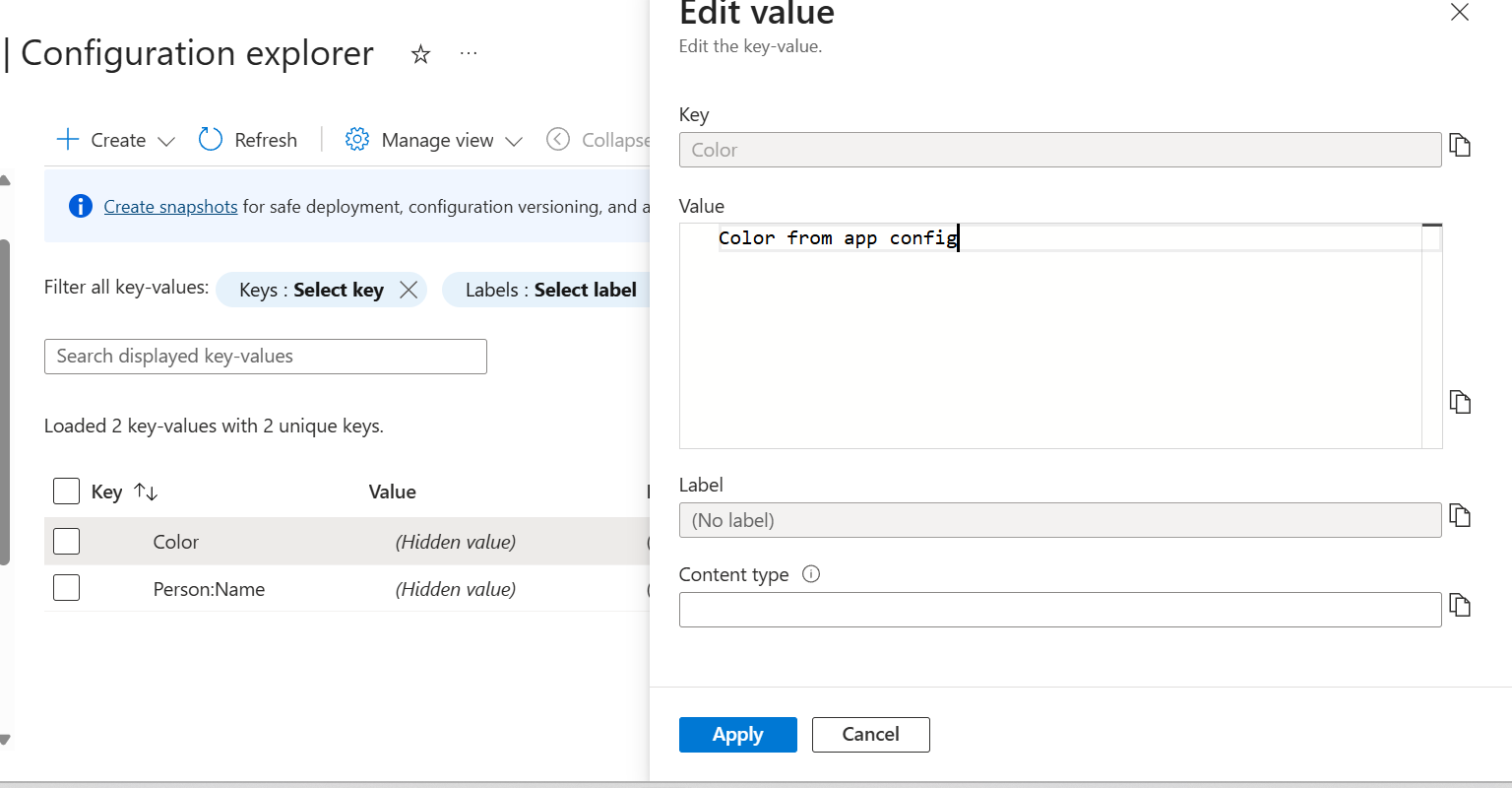The width and height of the screenshot is (1512, 788).
Task: Copy the Label field to clipboard
Action: click(x=1460, y=516)
